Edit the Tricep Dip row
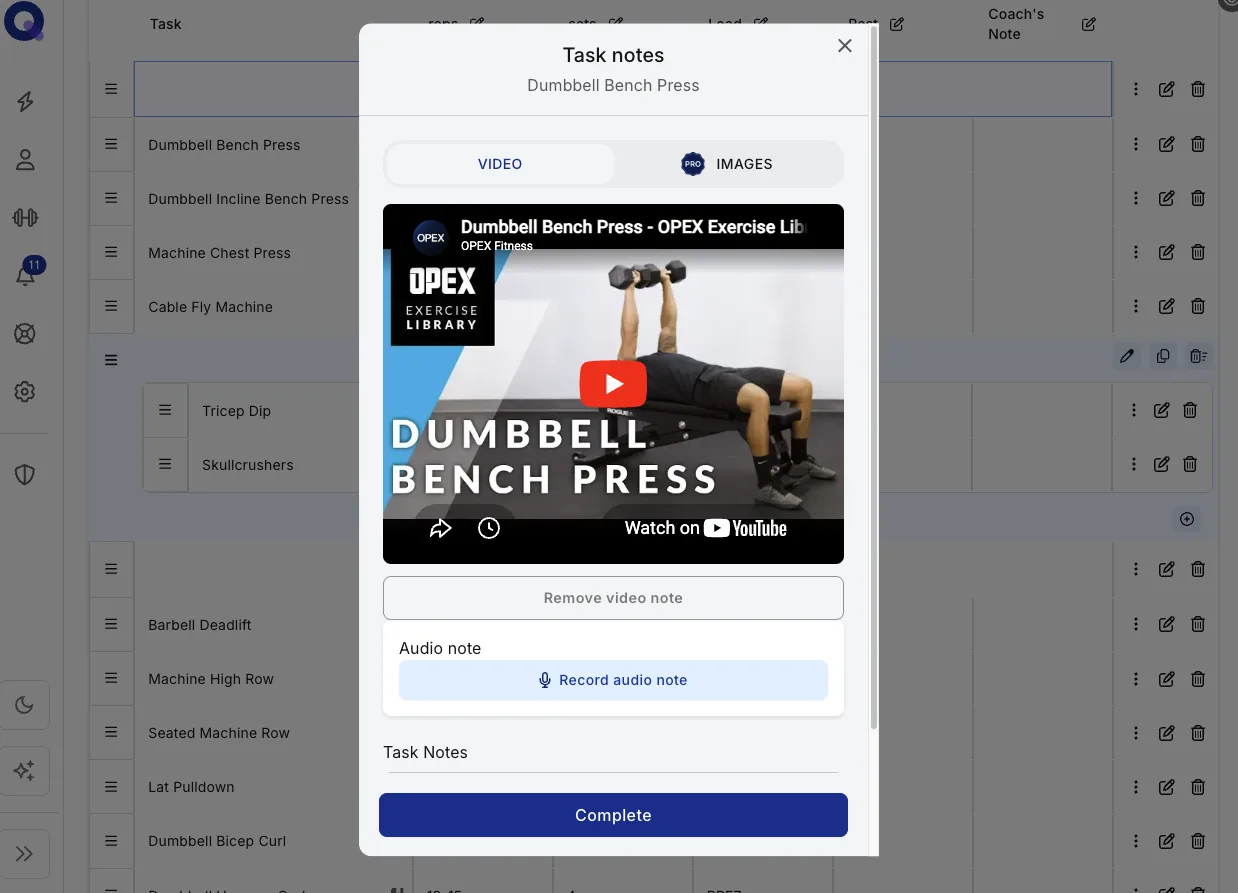Screen dimensions: 1238x893 [x=1161, y=410]
